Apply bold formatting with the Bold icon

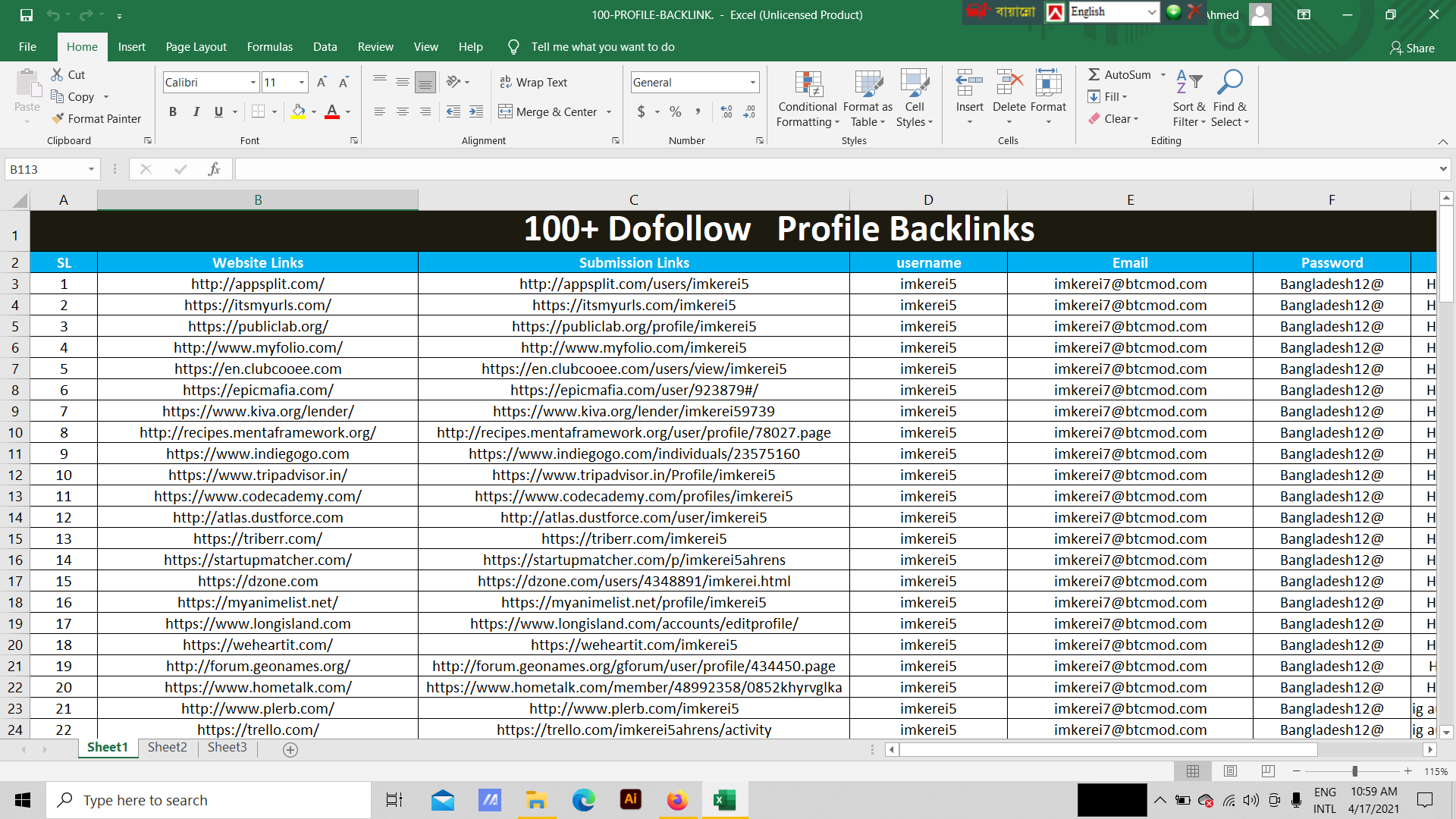(173, 111)
